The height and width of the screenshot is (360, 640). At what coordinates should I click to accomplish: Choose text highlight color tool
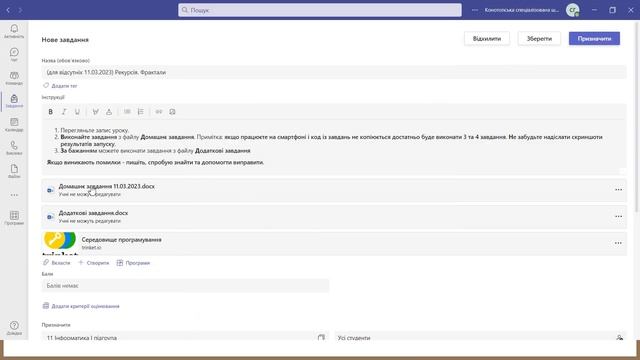point(96,111)
